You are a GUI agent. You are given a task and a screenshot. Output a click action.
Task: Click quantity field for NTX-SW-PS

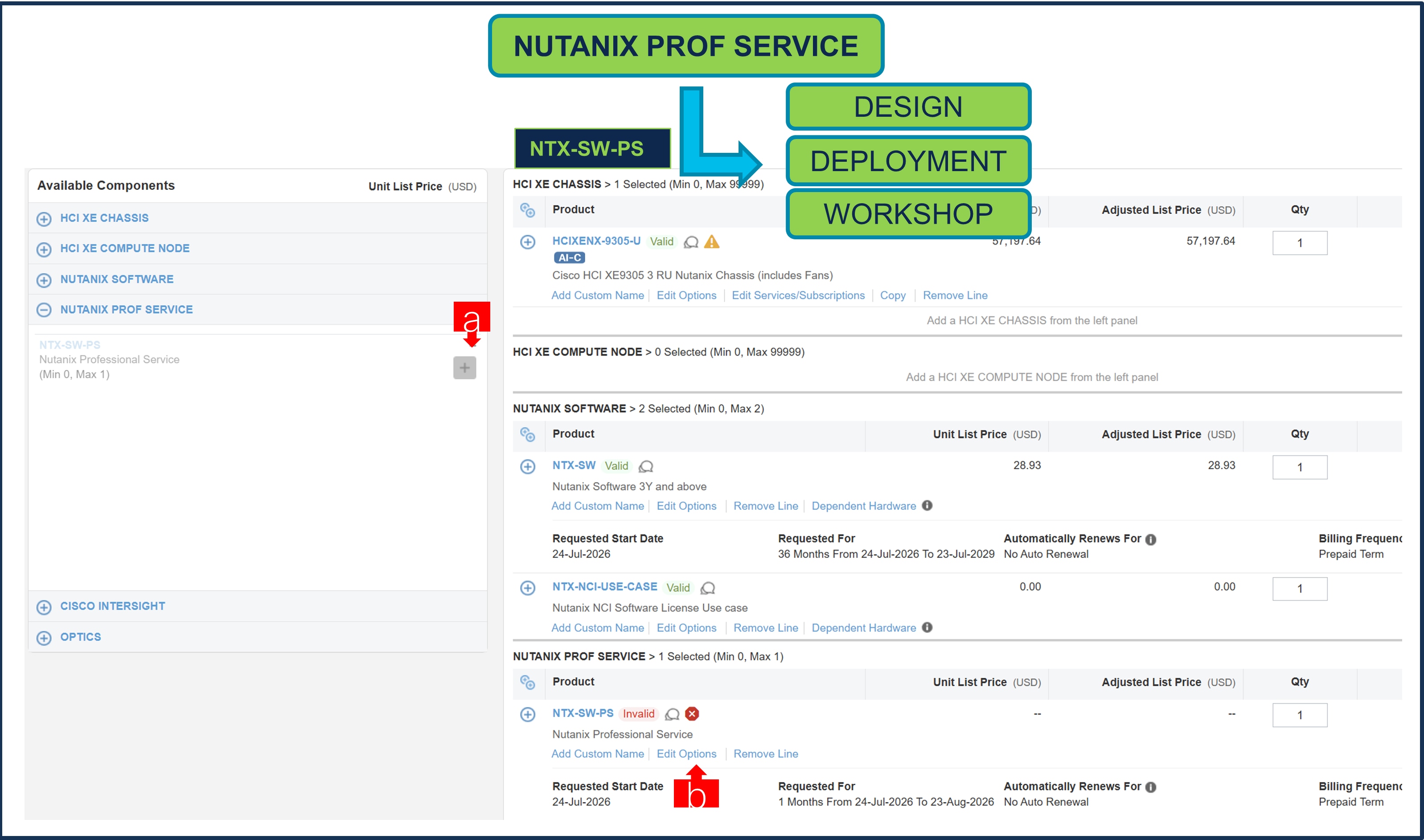(1300, 715)
